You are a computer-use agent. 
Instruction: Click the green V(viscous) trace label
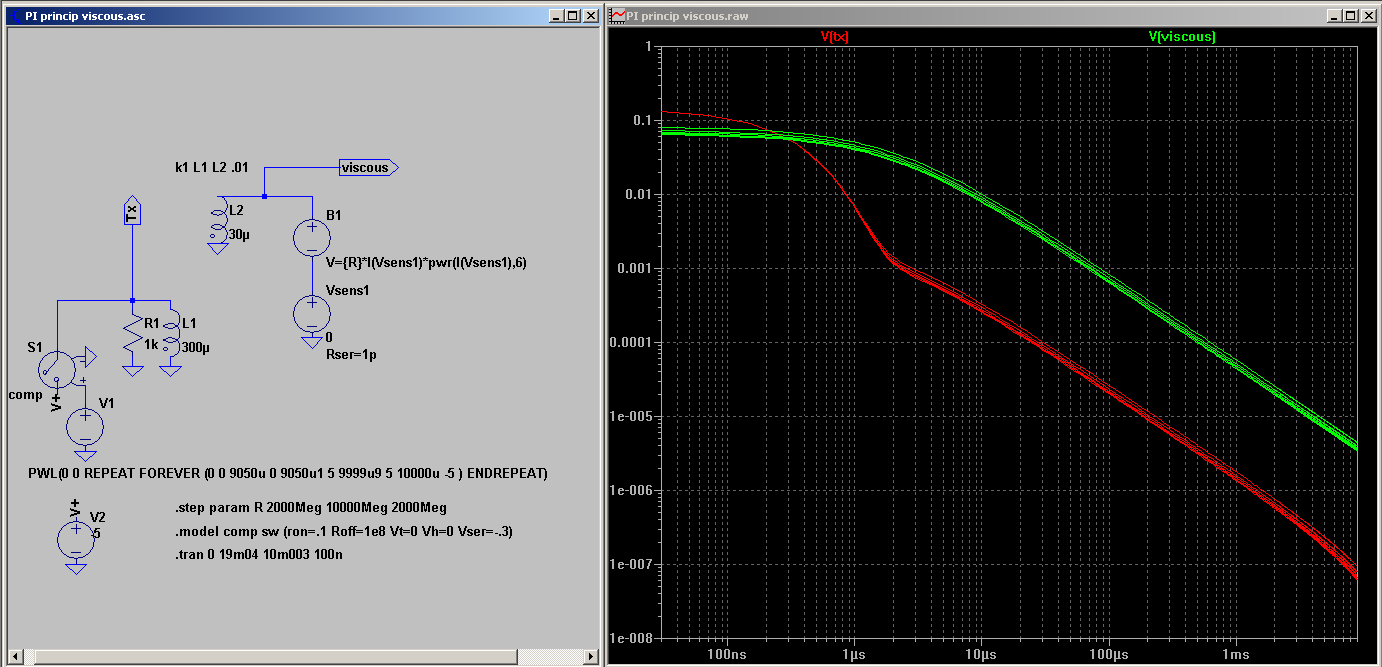pos(1182,36)
